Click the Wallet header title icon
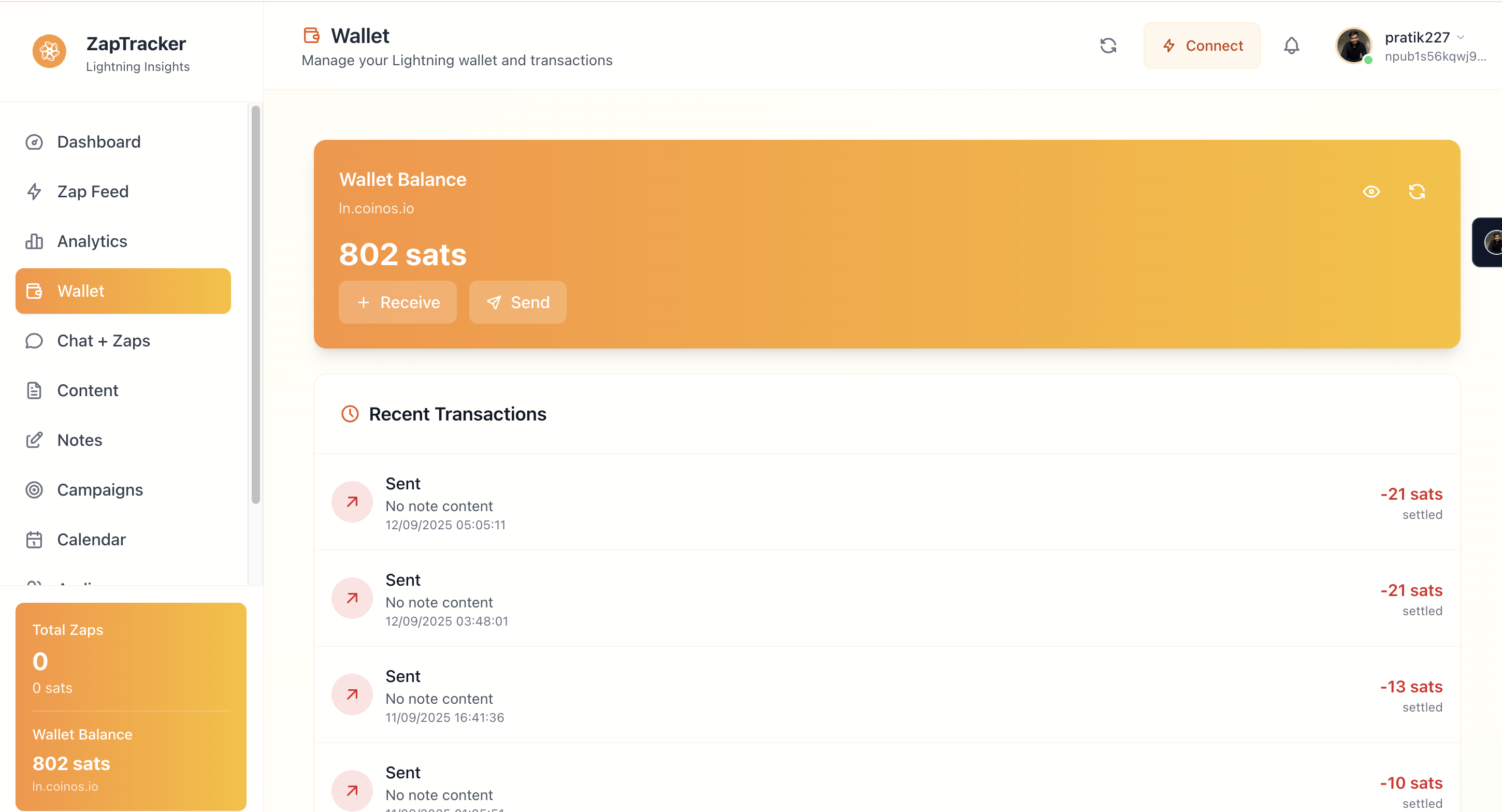This screenshot has height=812, width=1502. (x=312, y=36)
